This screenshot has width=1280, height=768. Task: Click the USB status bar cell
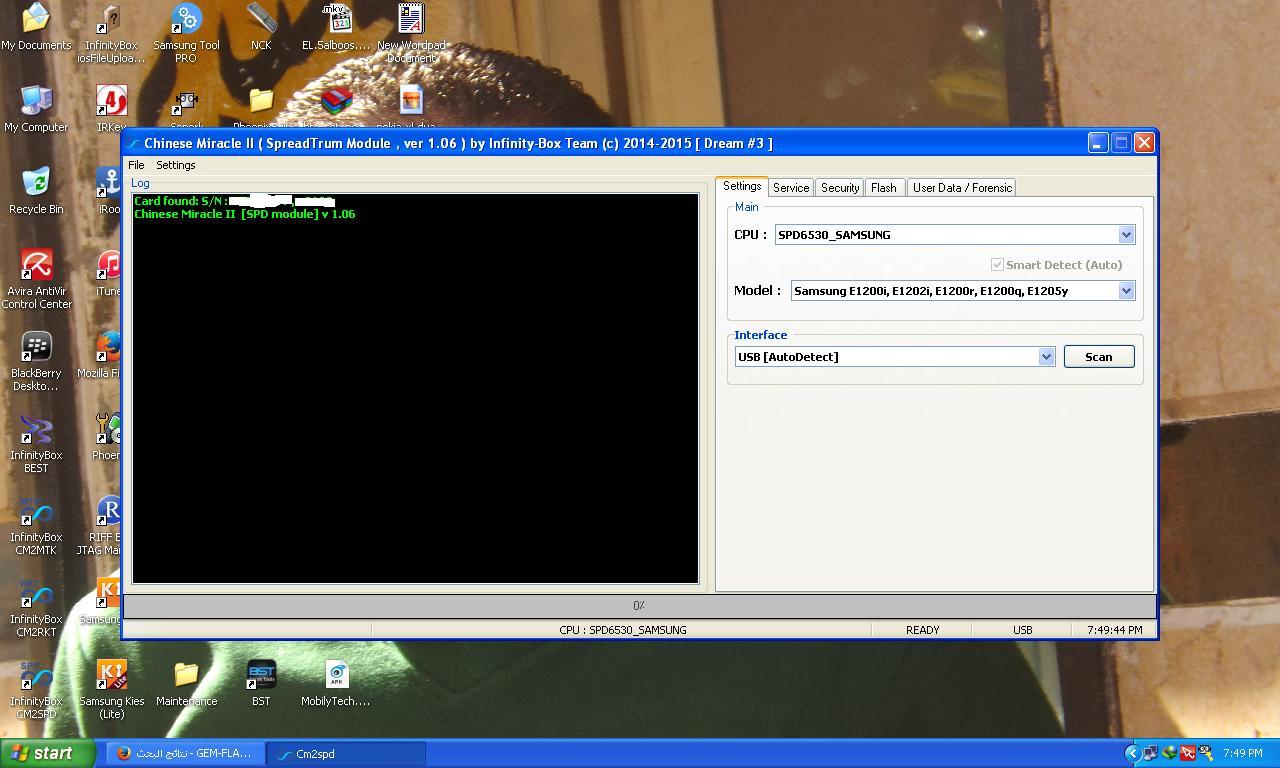(x=1023, y=630)
